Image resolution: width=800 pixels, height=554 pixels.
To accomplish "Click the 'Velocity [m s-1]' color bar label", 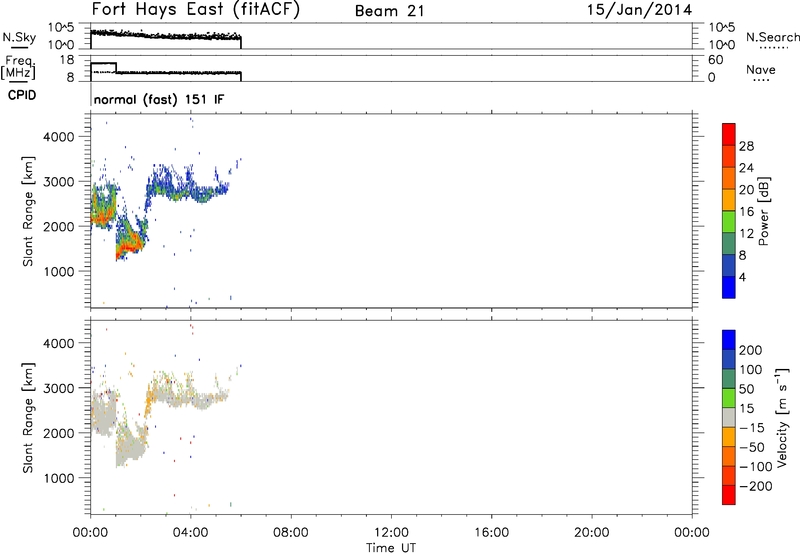I will (782, 417).
